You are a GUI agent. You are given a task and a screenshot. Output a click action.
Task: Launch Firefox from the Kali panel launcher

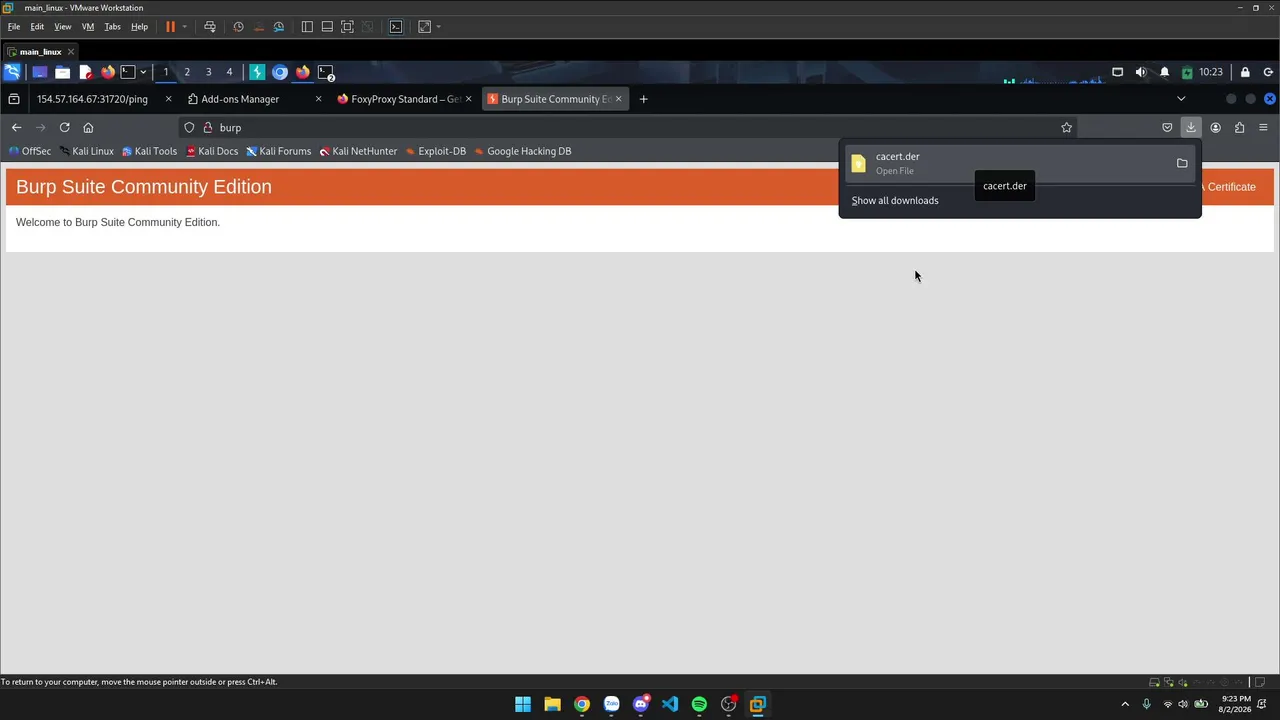click(x=108, y=72)
